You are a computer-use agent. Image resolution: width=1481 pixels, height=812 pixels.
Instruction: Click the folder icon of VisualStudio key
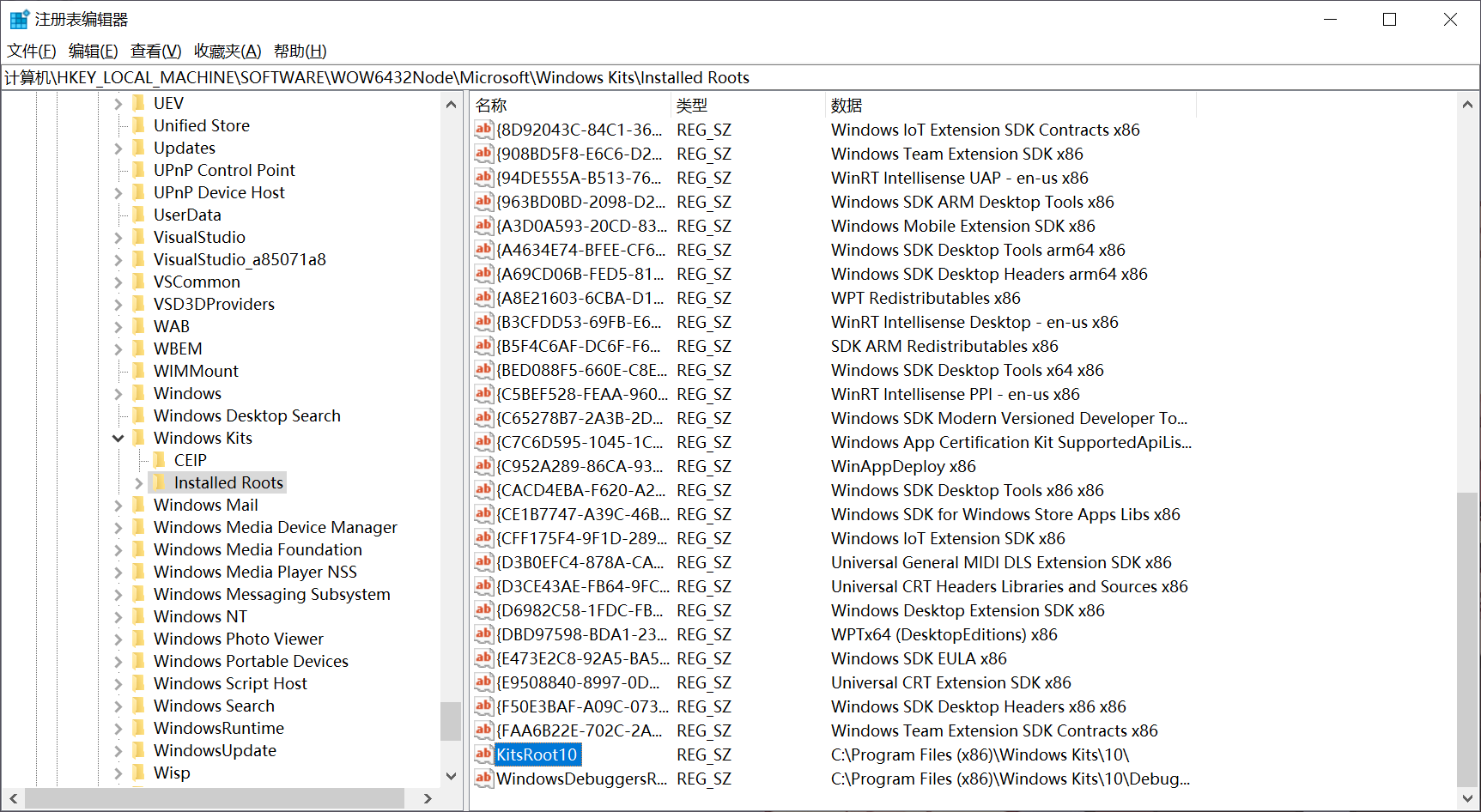click(138, 237)
